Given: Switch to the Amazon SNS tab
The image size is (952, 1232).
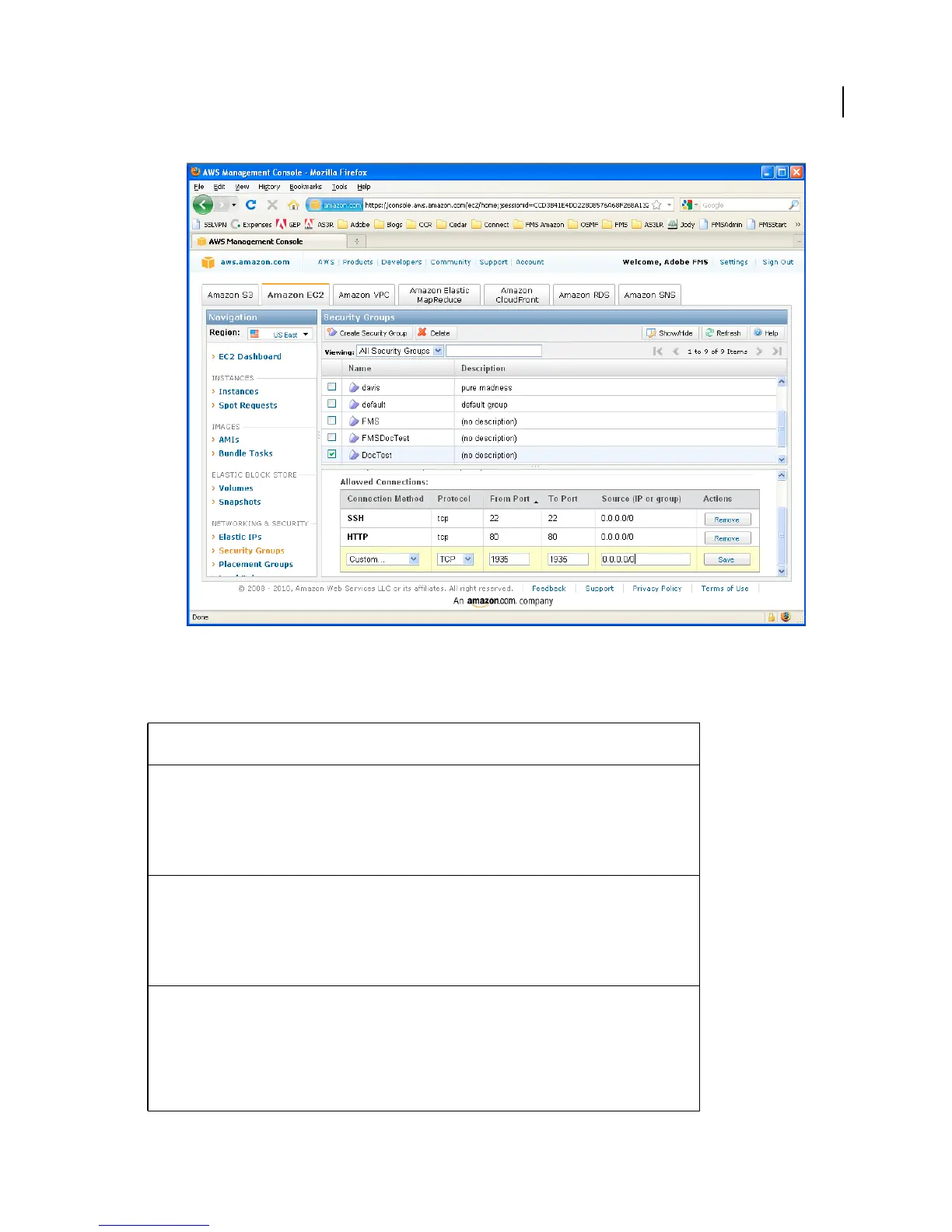Looking at the screenshot, I should [x=649, y=295].
